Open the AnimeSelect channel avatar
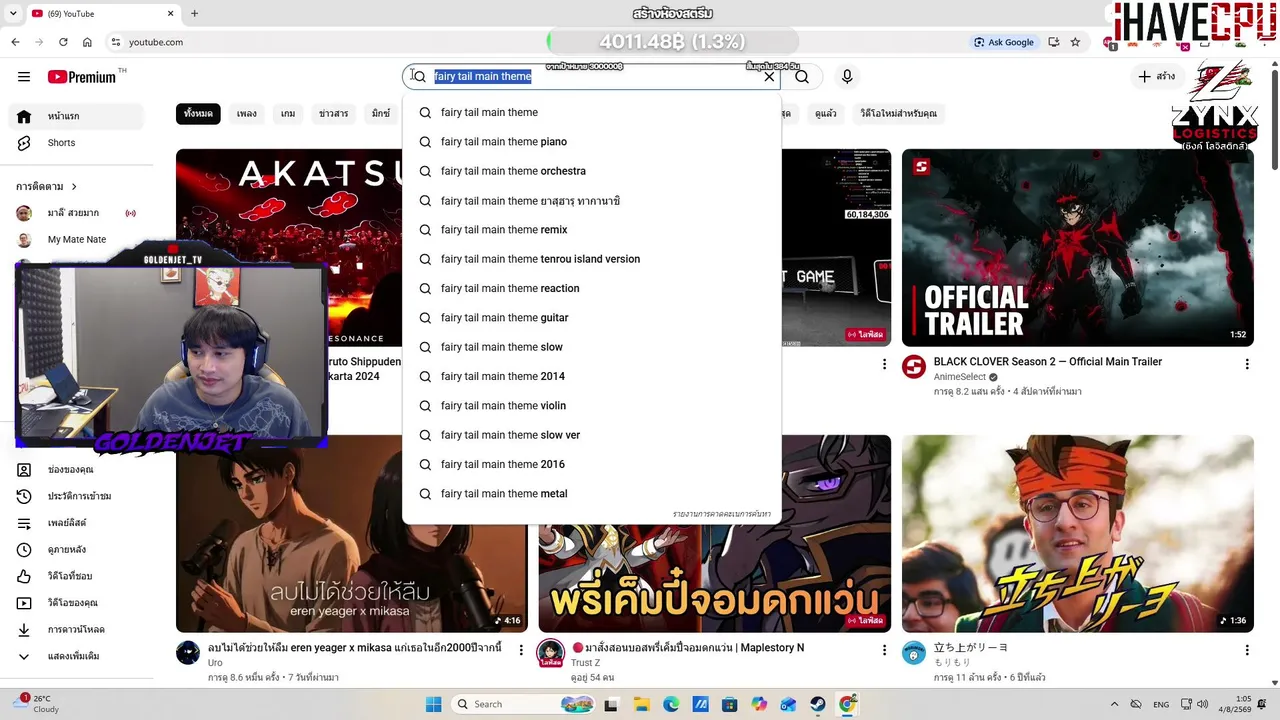This screenshot has width=1280, height=720. tap(914, 367)
